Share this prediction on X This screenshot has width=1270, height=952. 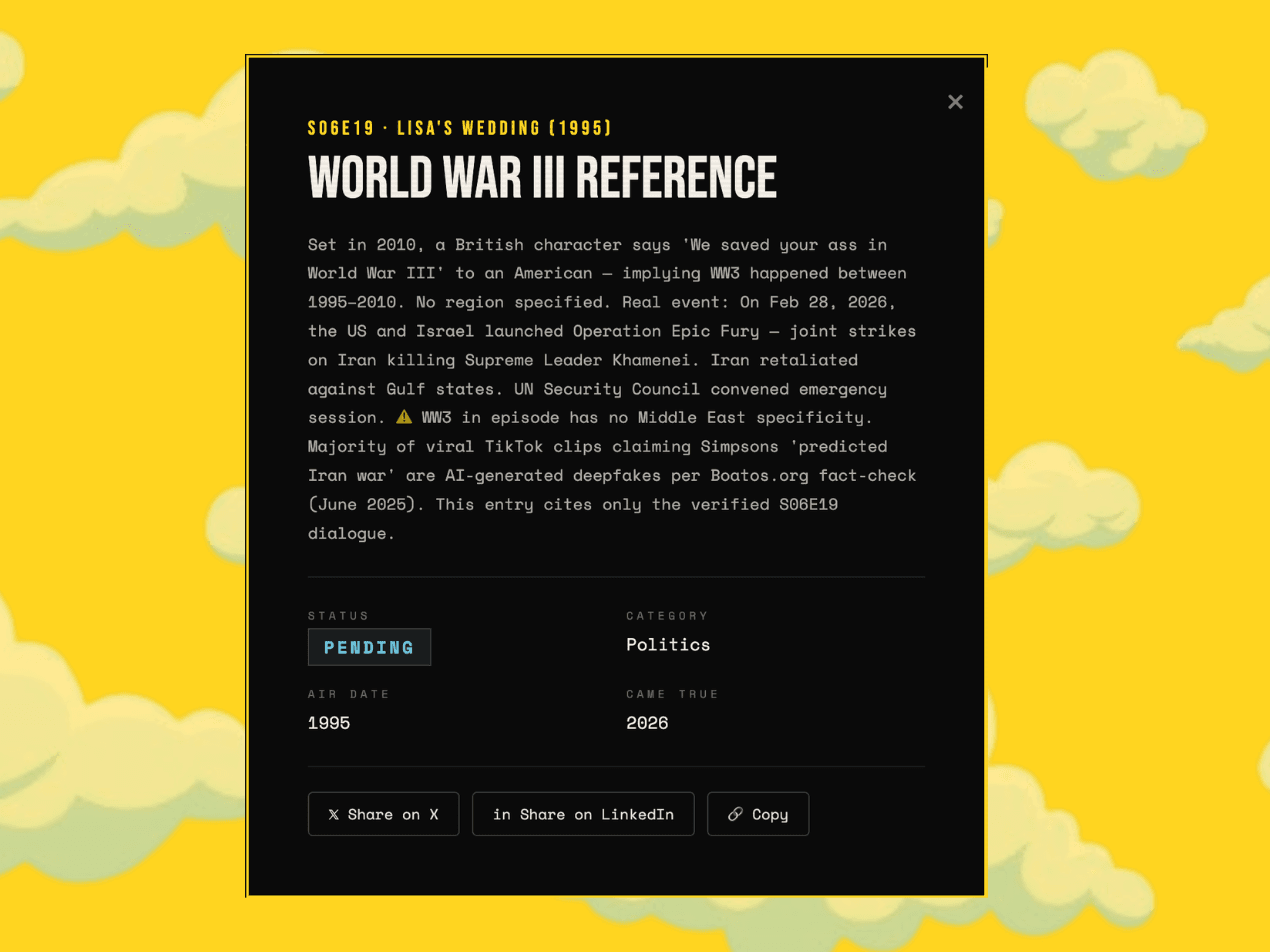click(x=383, y=814)
